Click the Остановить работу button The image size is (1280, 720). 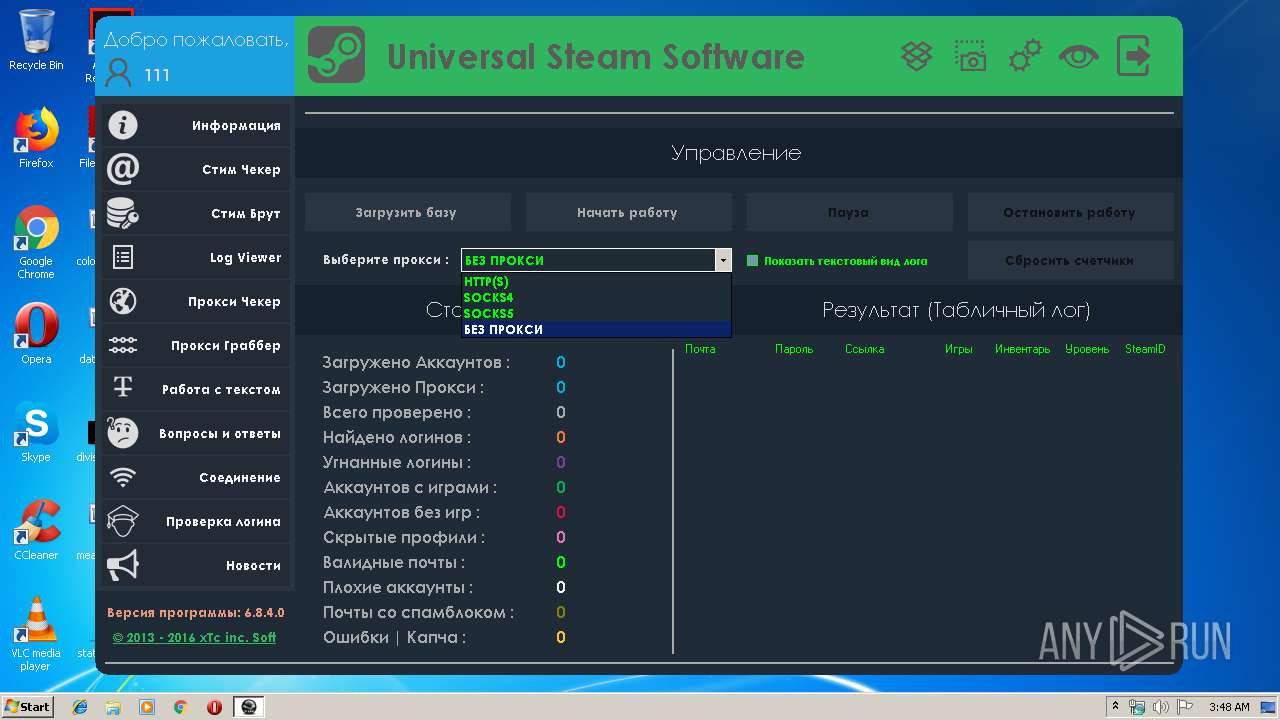pos(1070,212)
